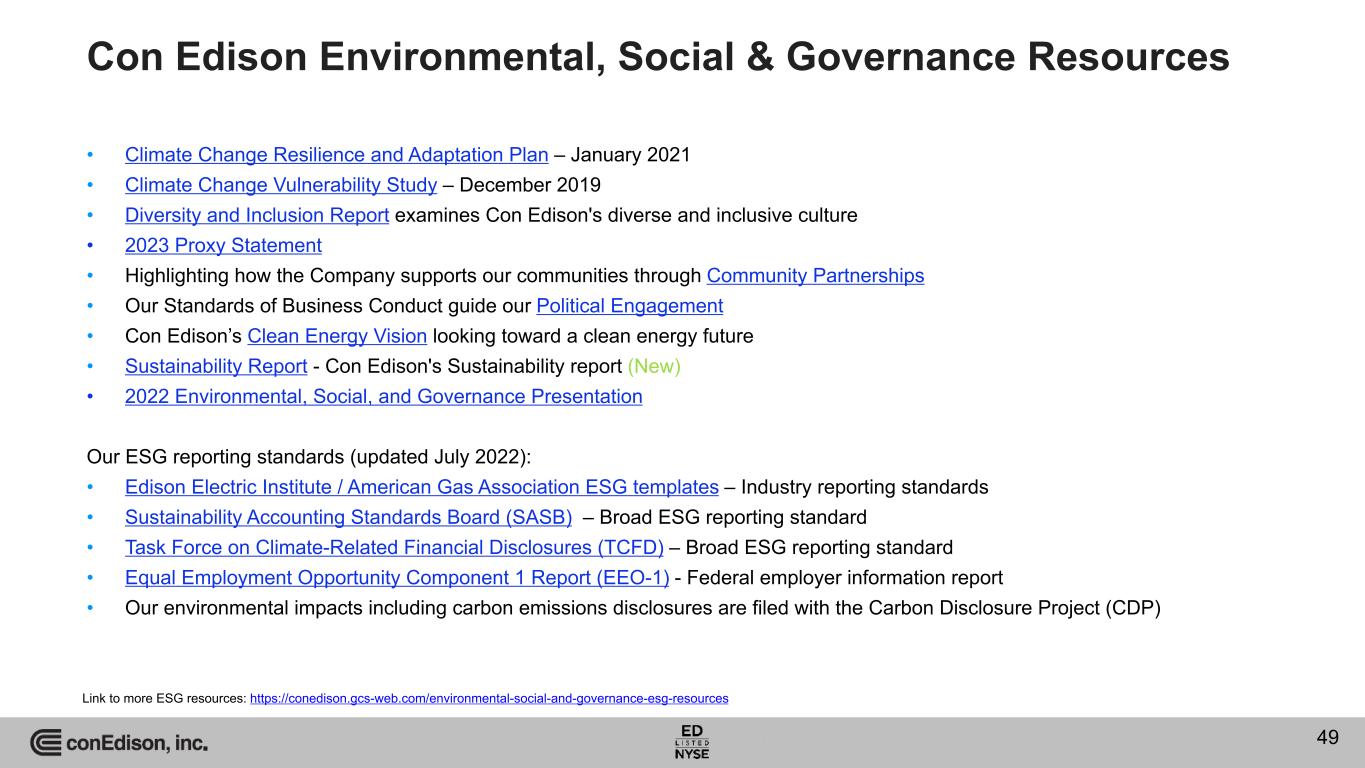Image resolution: width=1365 pixels, height=768 pixels.
Task: Click the slide title heading
Action: point(658,58)
